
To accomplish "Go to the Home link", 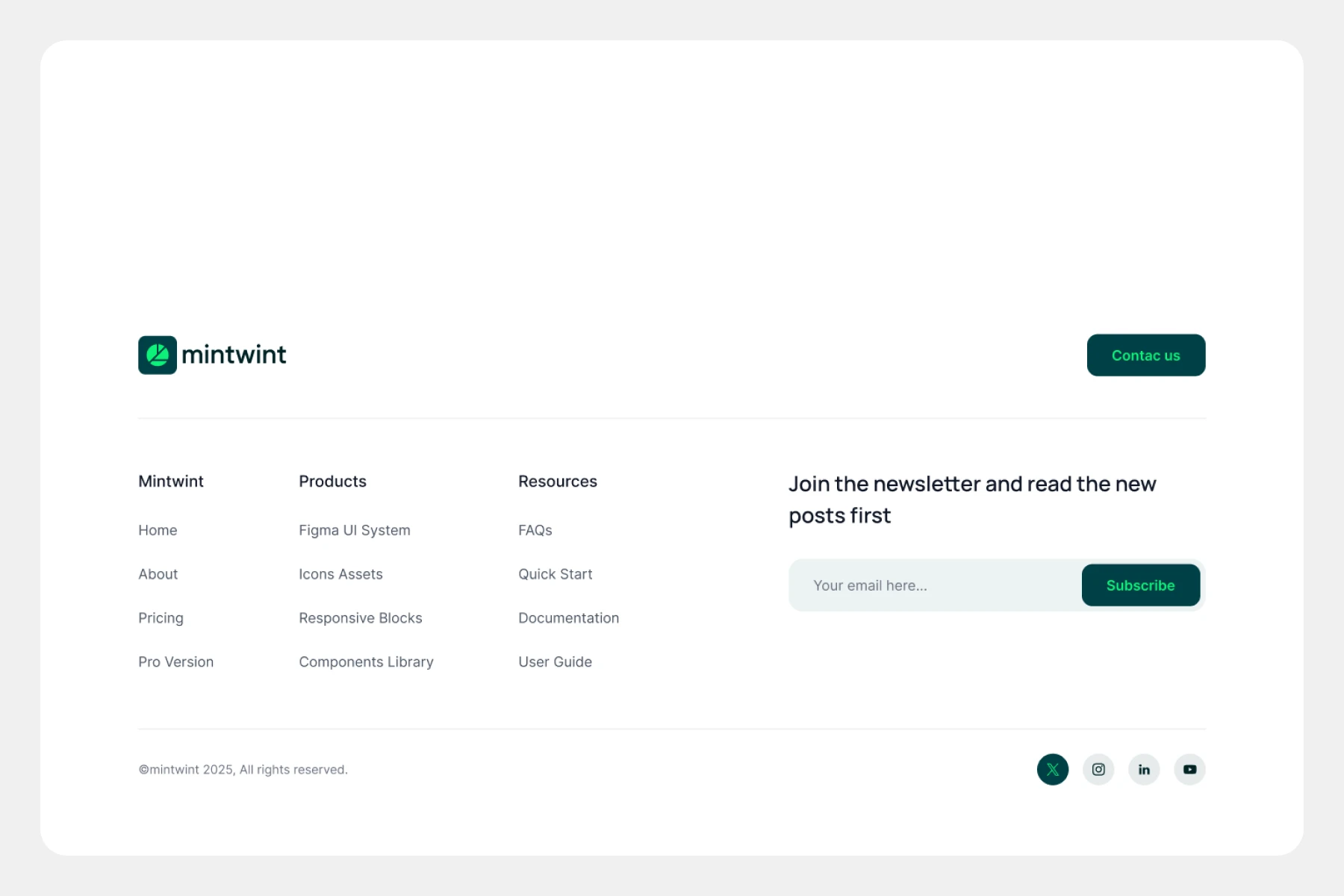I will pyautogui.click(x=158, y=530).
